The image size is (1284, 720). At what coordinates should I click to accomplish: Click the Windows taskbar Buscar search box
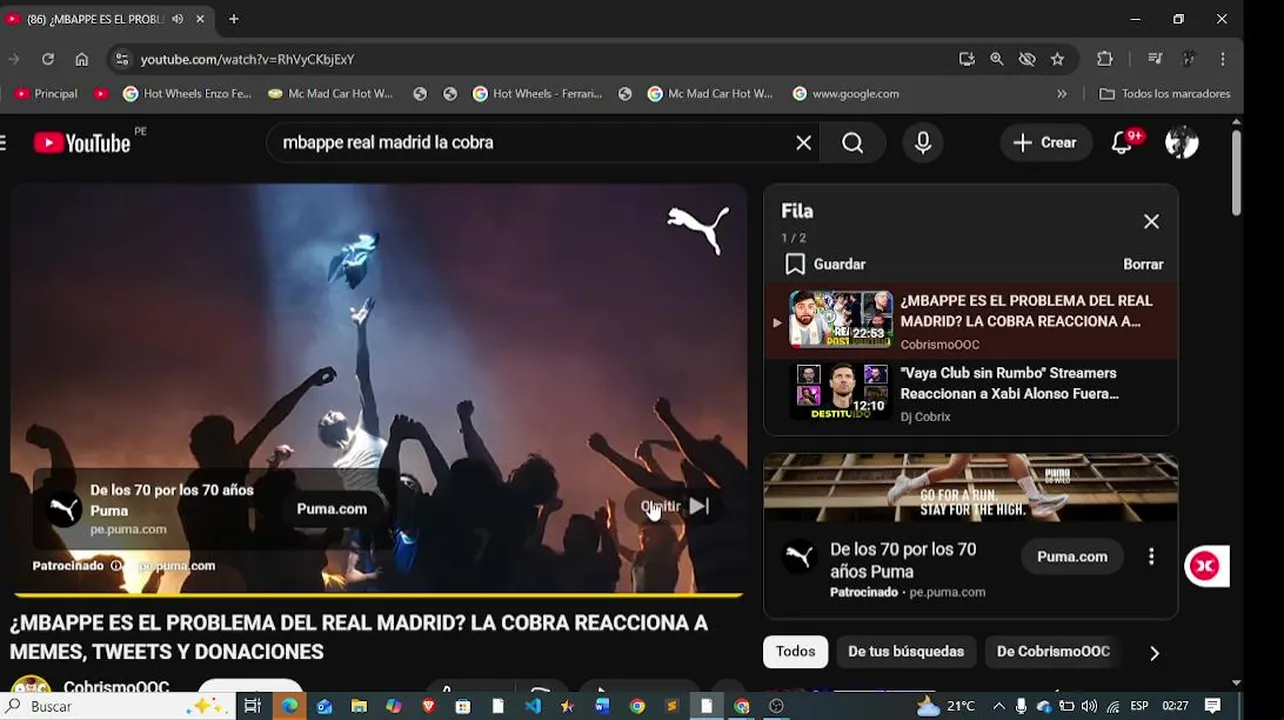(118, 706)
